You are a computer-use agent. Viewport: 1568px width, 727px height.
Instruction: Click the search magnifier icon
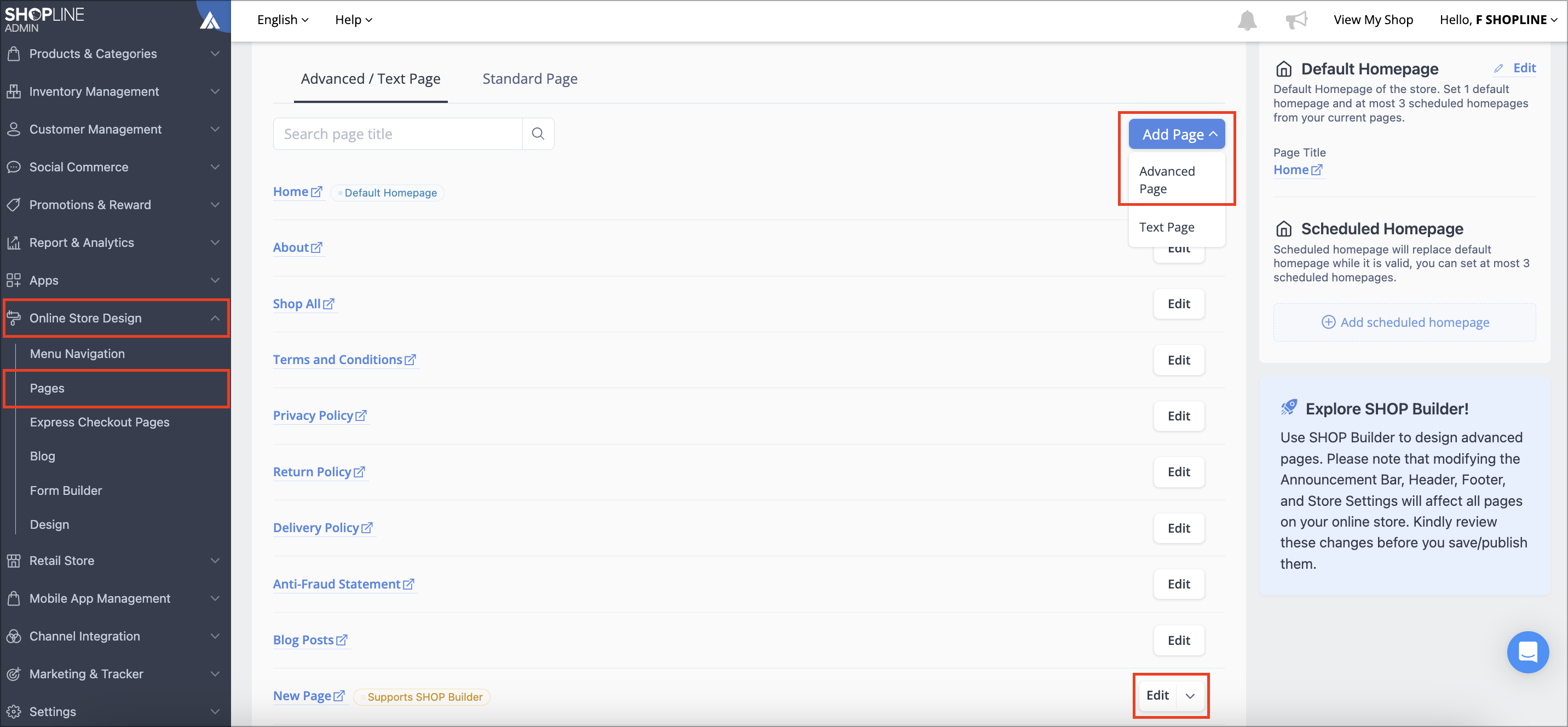point(538,134)
